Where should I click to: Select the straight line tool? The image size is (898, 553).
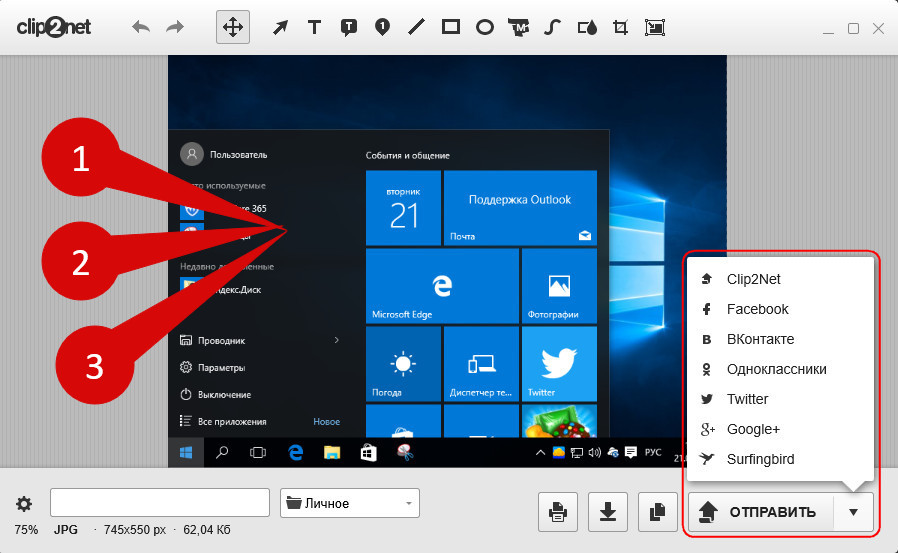pos(416,27)
